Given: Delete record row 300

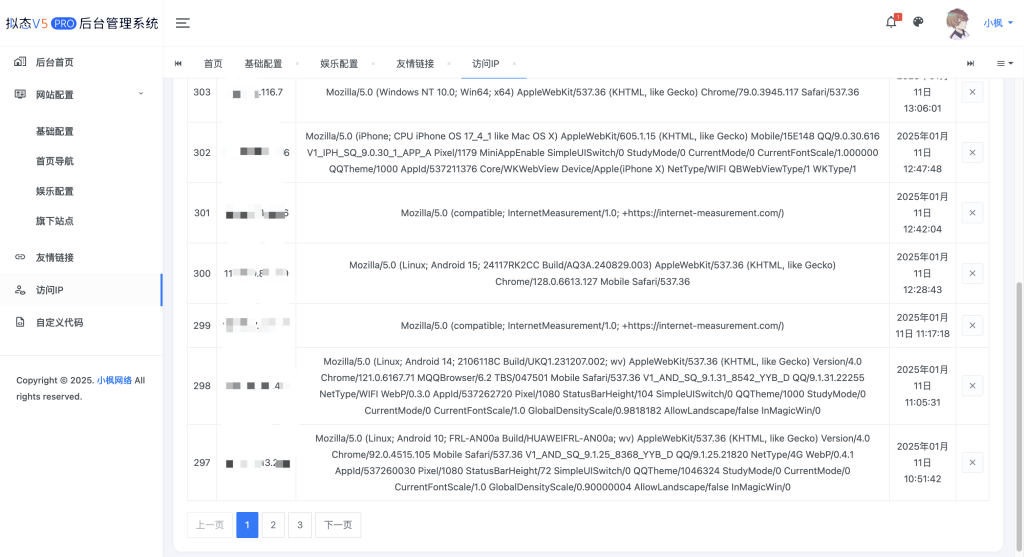Looking at the screenshot, I should [972, 274].
